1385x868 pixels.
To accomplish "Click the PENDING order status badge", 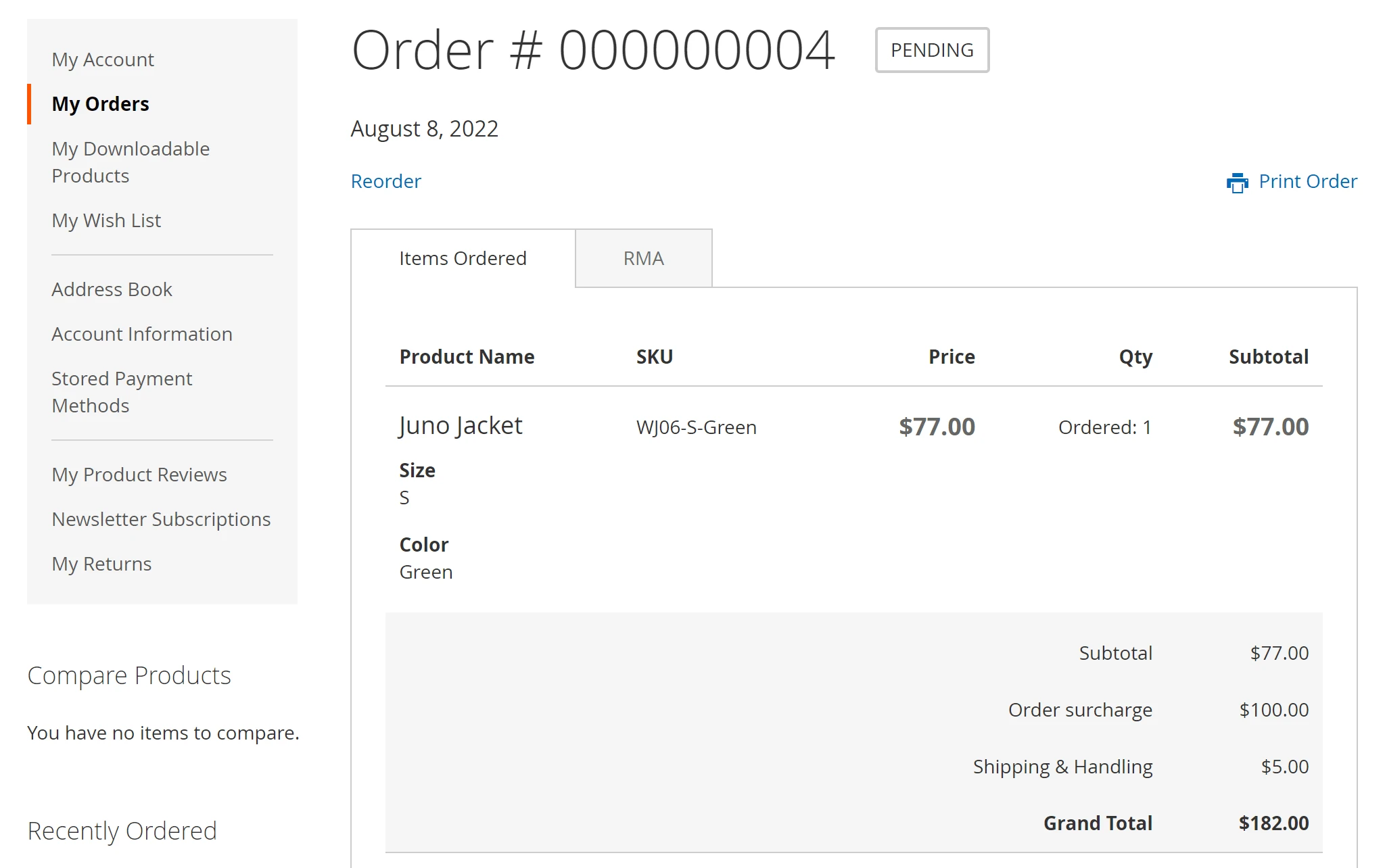I will pyautogui.click(x=932, y=50).
